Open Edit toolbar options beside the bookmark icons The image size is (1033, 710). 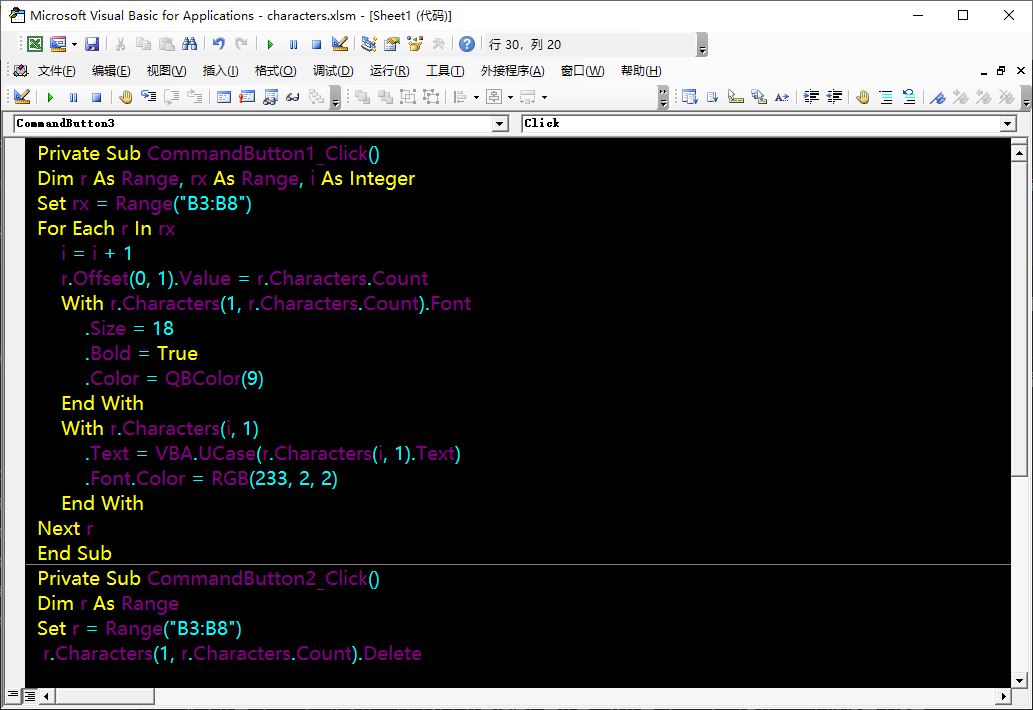point(1026,97)
